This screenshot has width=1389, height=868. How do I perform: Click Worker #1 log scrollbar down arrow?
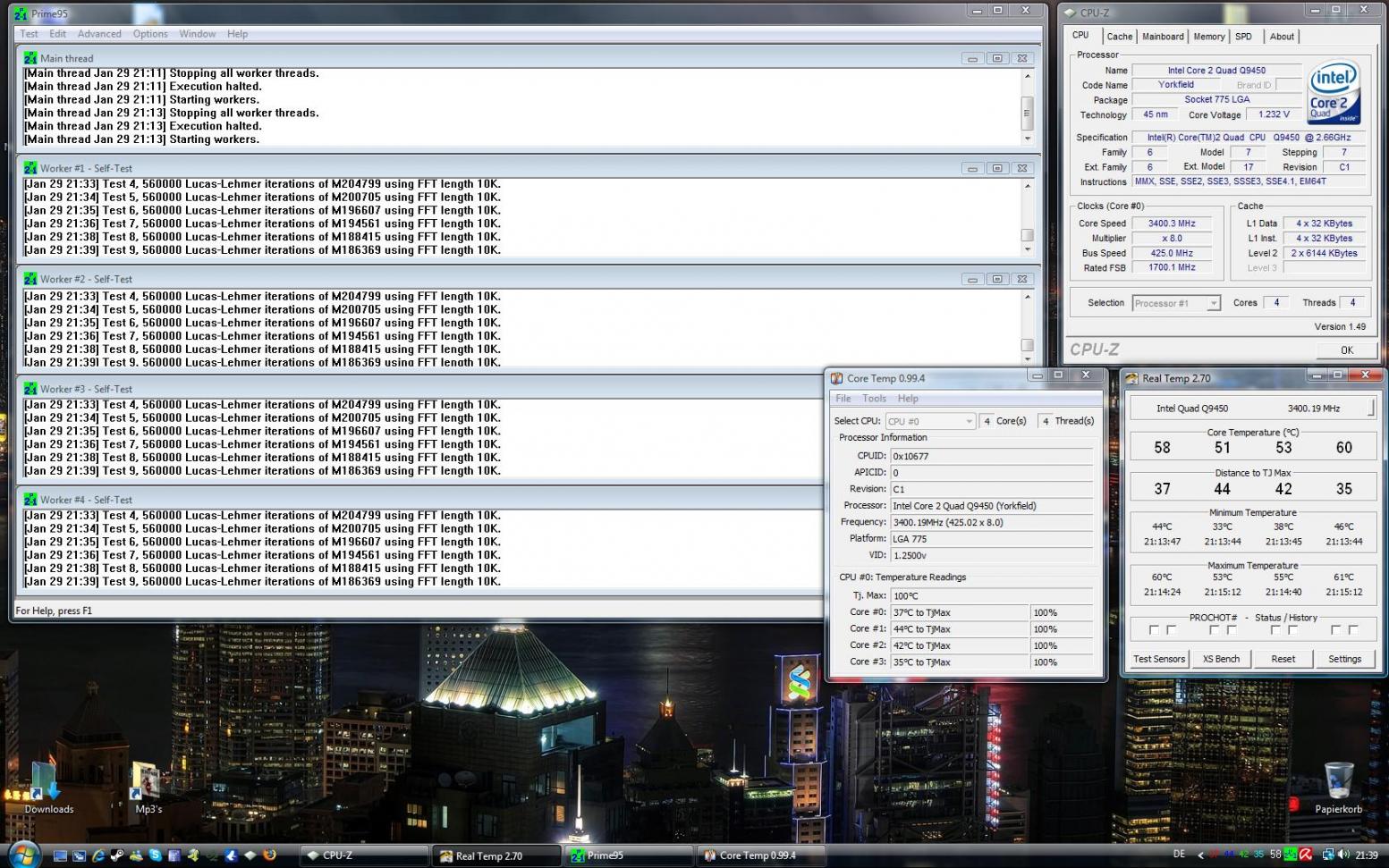pos(1027,250)
